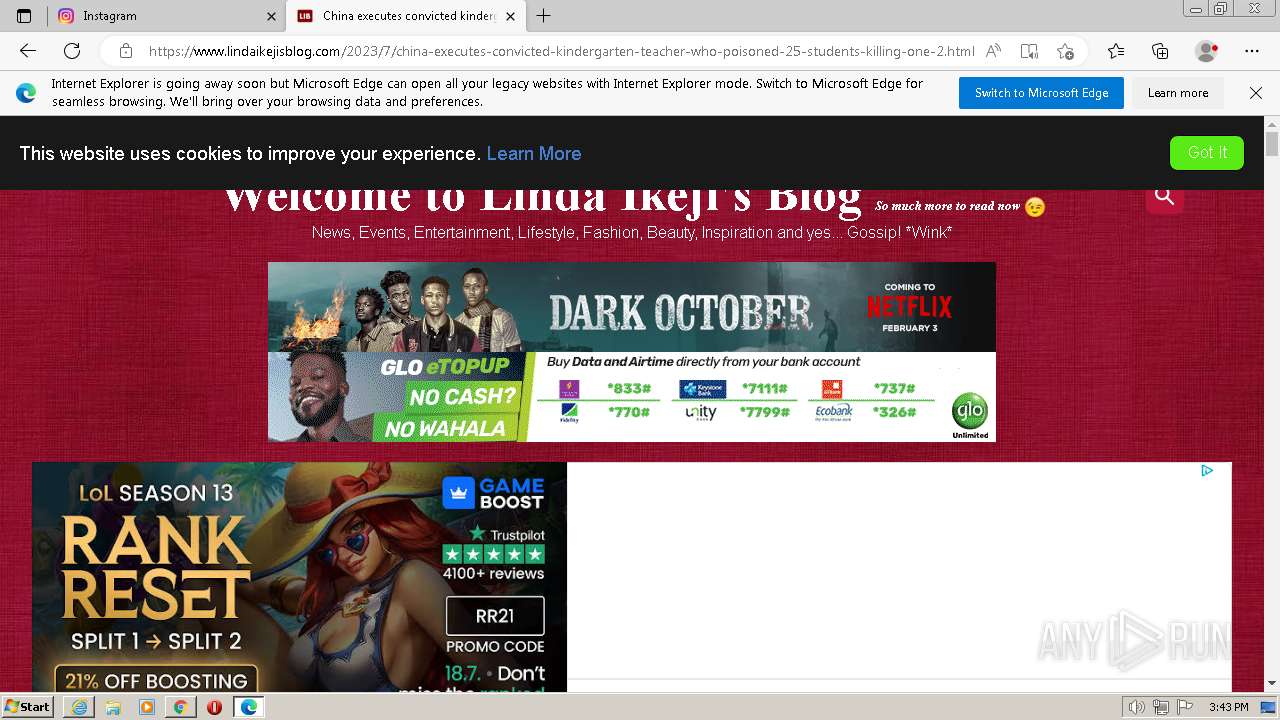Switch to the Instagram tab
Image resolution: width=1280 pixels, height=720 pixels.
tap(166, 16)
